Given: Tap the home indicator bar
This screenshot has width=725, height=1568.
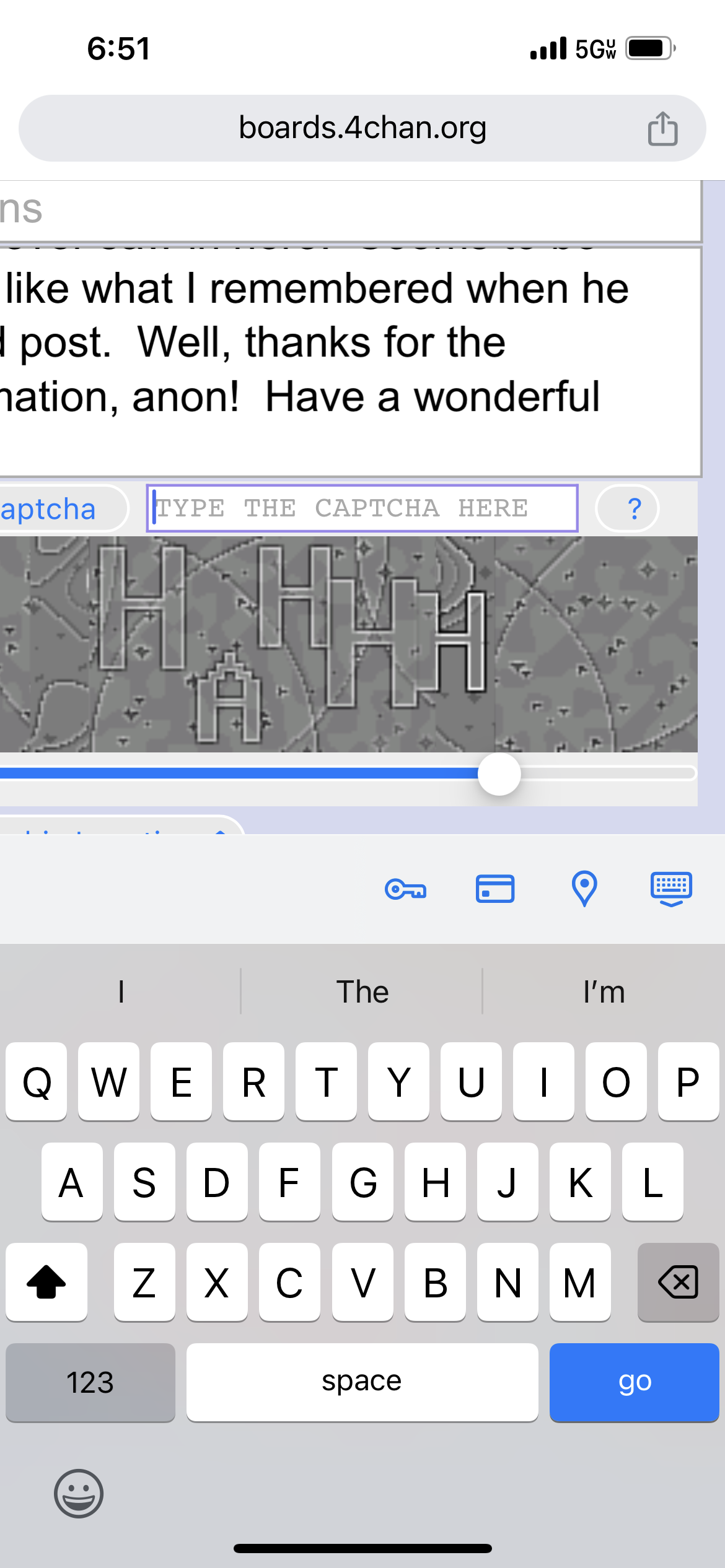Looking at the screenshot, I should pyautogui.click(x=362, y=1548).
